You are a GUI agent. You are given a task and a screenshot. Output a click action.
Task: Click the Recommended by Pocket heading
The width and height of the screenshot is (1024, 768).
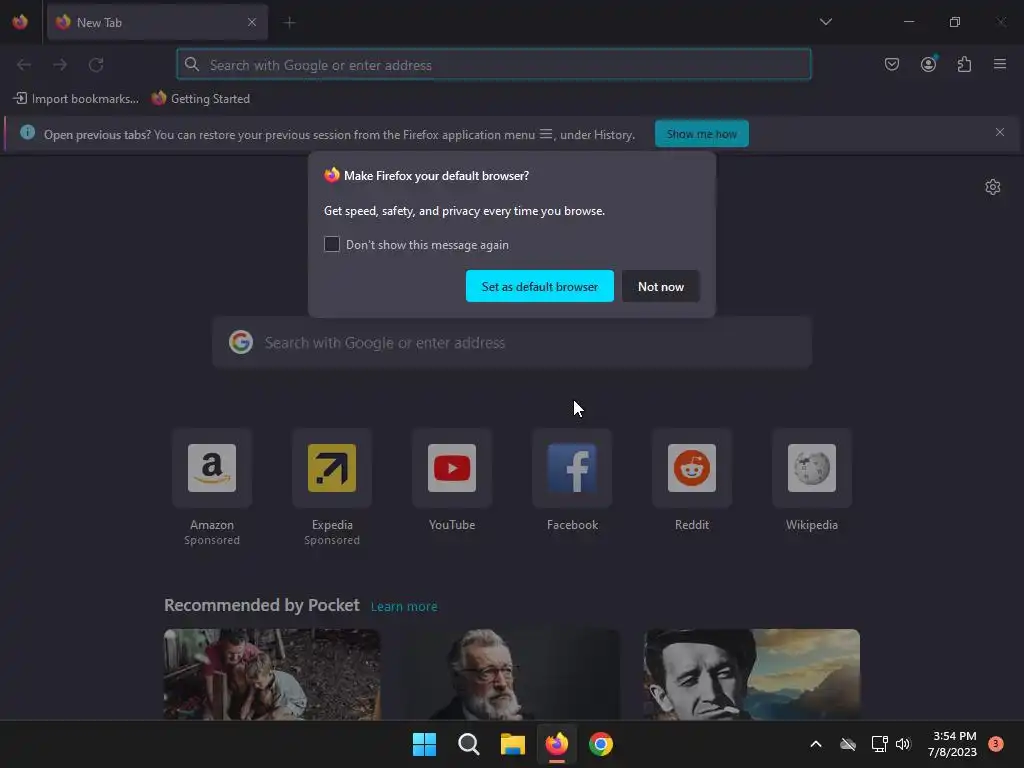(261, 605)
